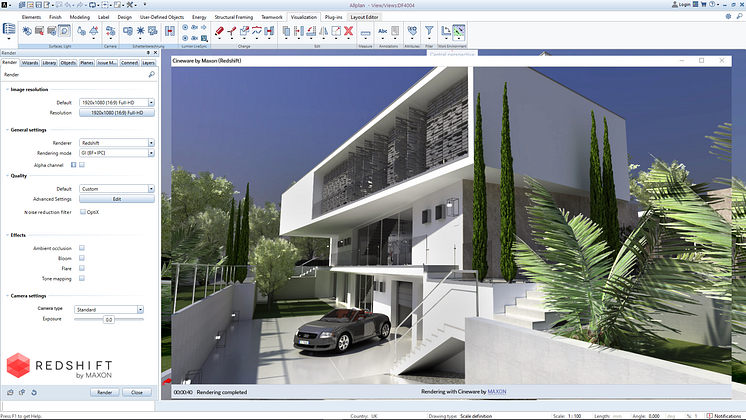Click the command input field above status bar
Viewport: 746px width, 420px height.
78,406
